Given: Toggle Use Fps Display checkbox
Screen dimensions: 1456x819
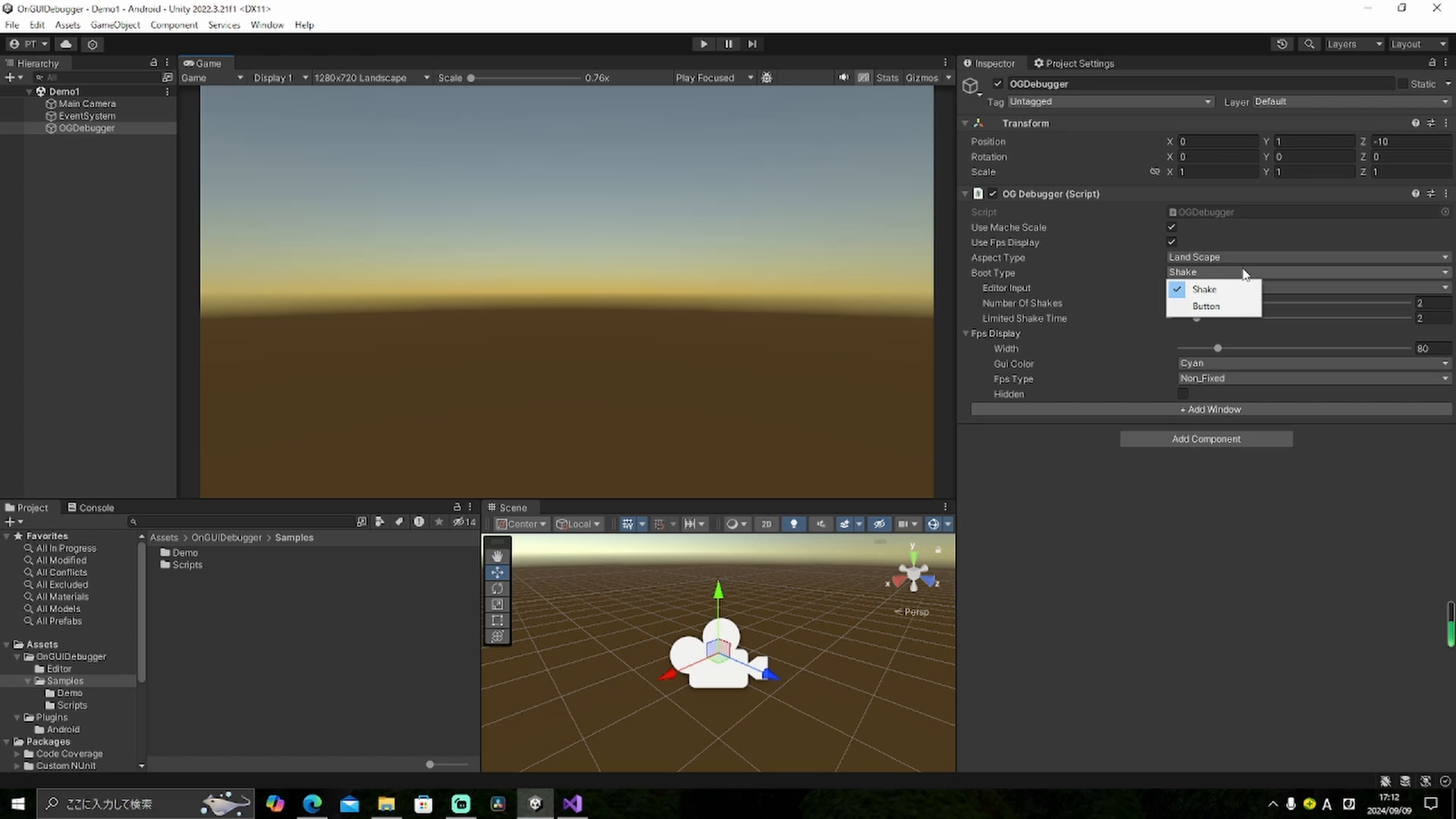Looking at the screenshot, I should pyautogui.click(x=1172, y=242).
